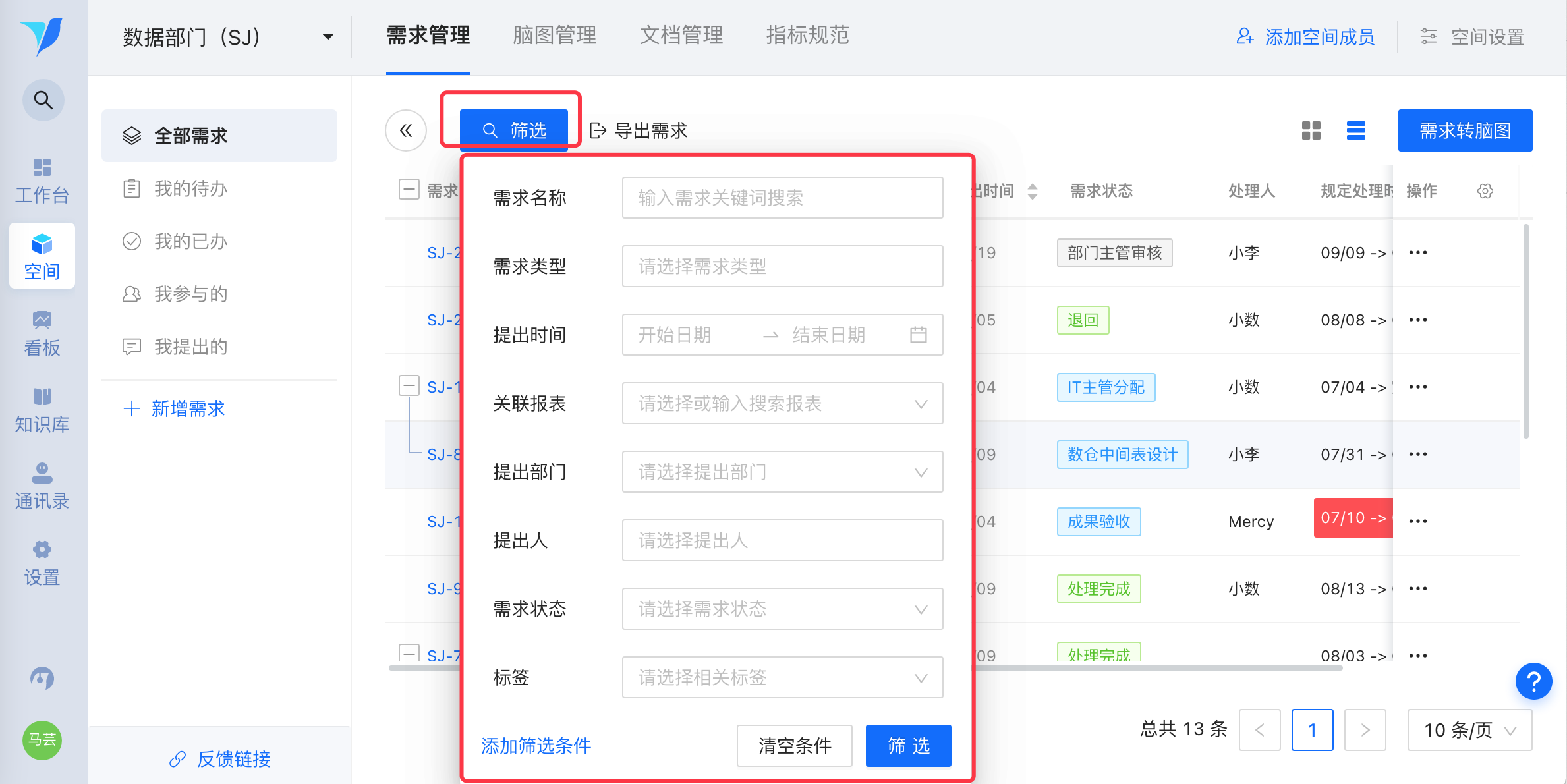Open more actions for 退回 row
Viewport: 1567px width, 784px height.
tap(1418, 320)
